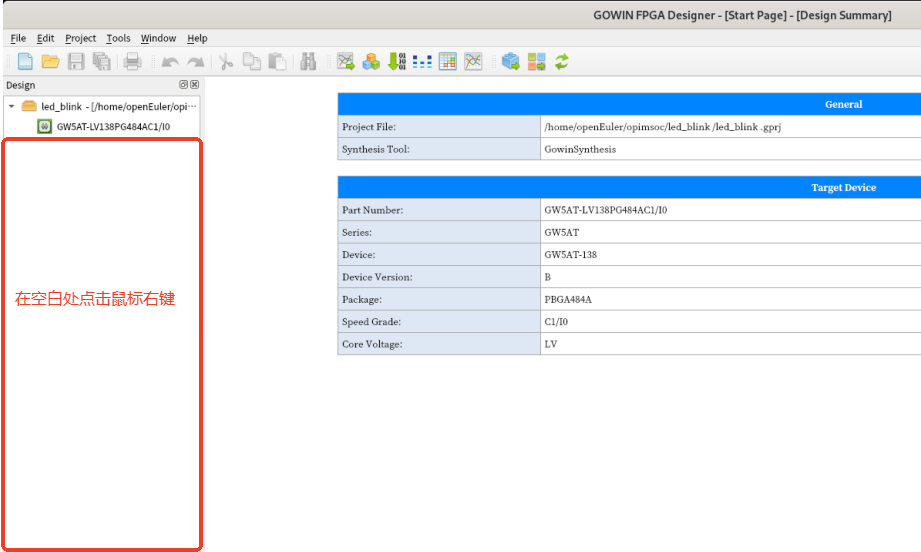Create a new file with the New icon
921x552 pixels.
point(25,61)
